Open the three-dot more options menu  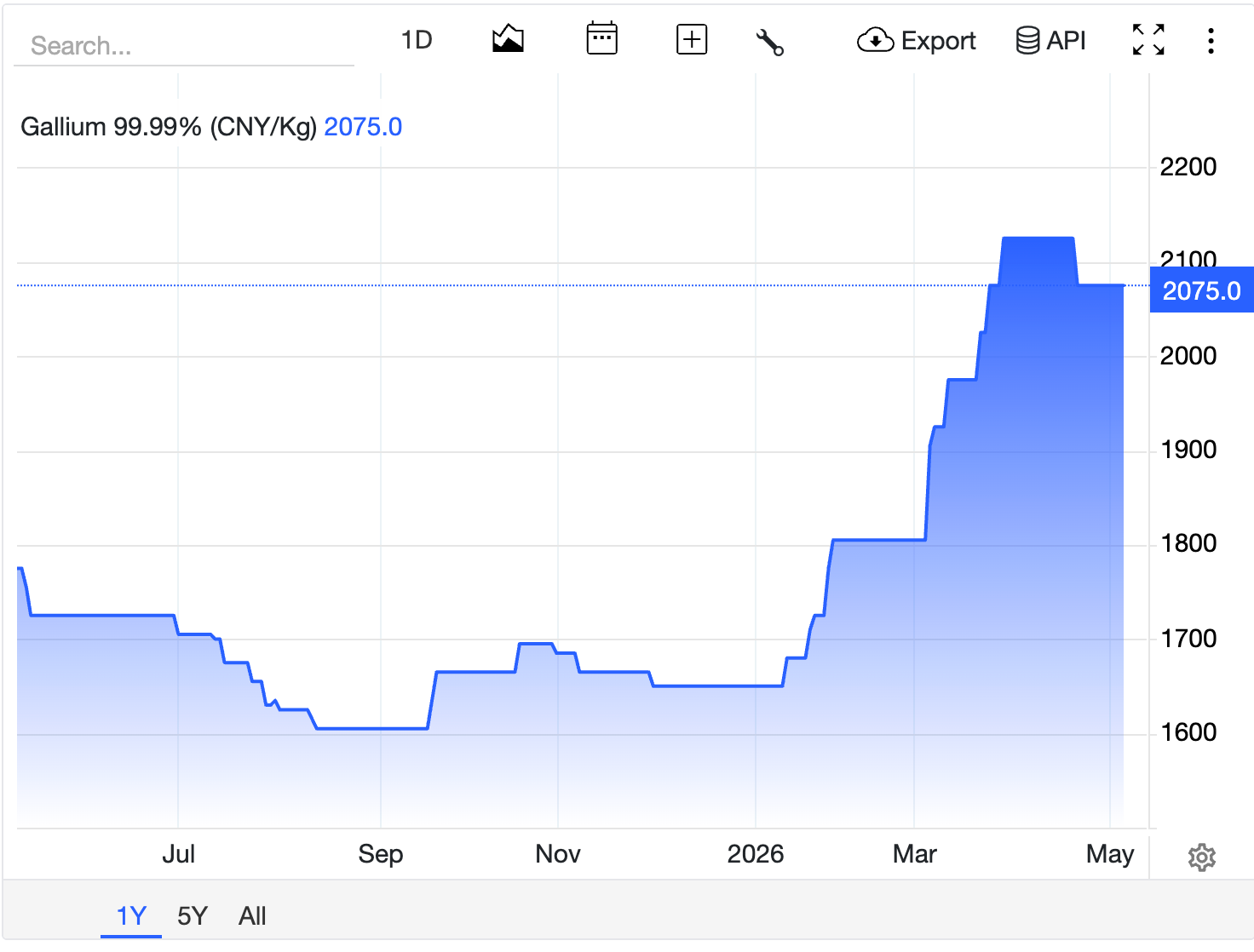1211,41
